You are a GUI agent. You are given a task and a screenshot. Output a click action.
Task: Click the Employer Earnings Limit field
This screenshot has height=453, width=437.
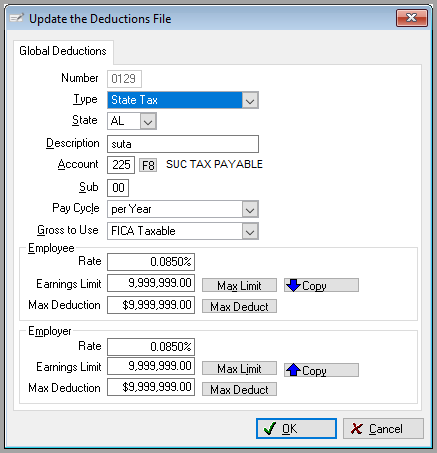151,366
